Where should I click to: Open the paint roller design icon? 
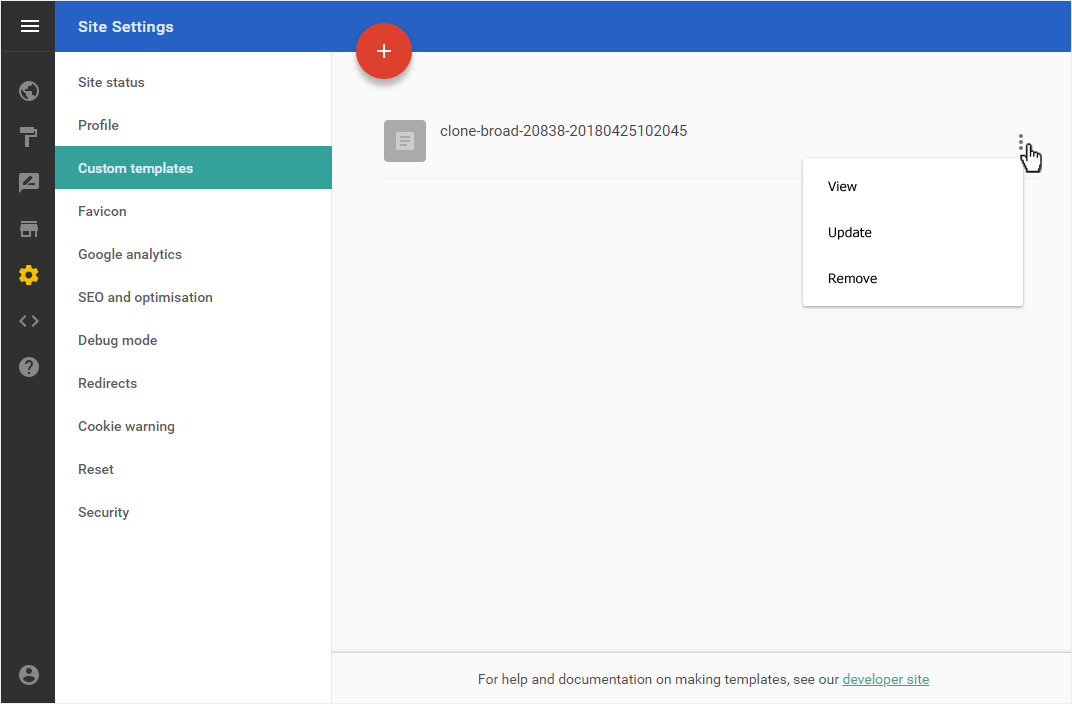point(29,137)
